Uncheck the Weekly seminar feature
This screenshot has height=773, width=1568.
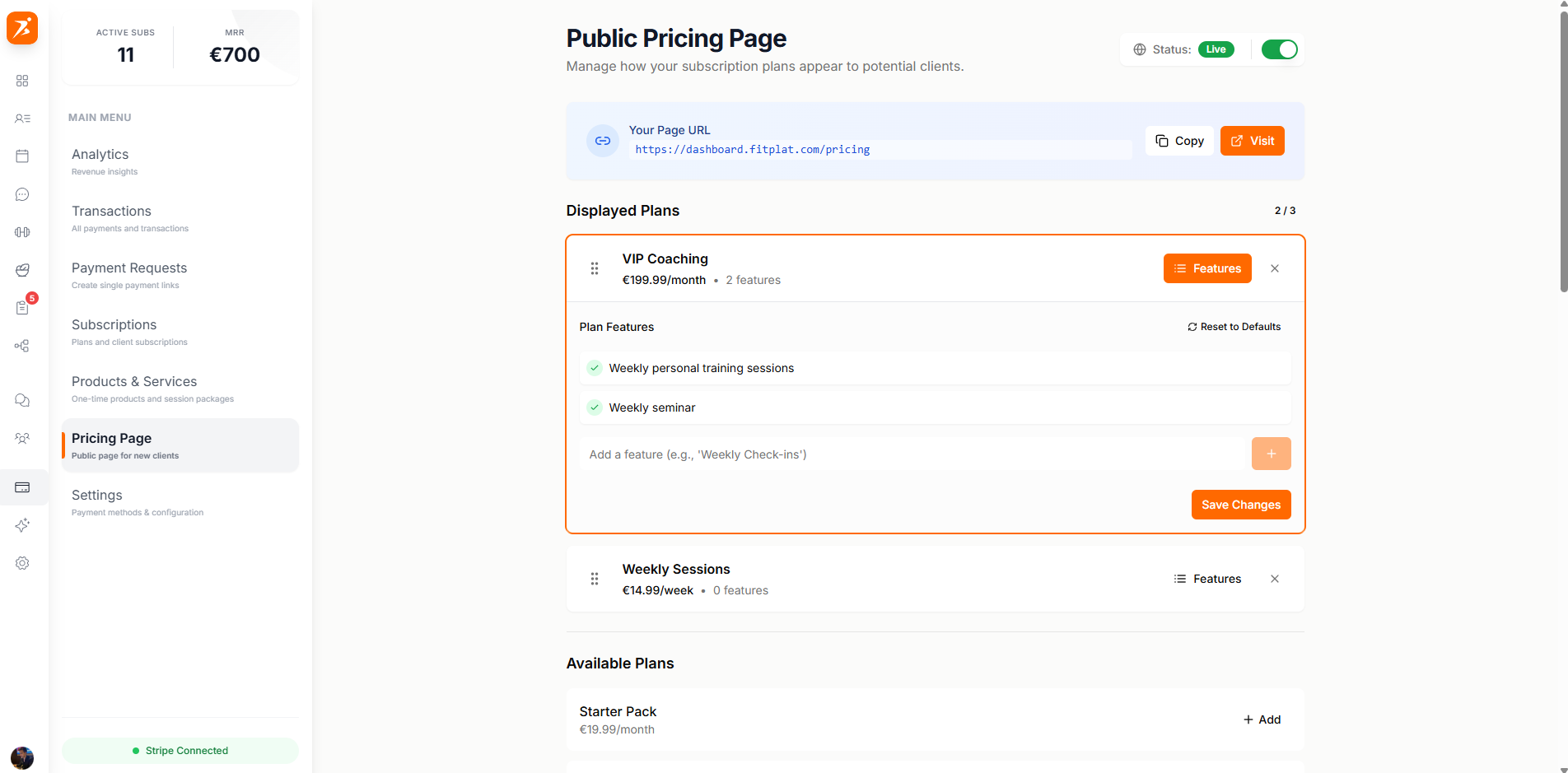point(594,407)
